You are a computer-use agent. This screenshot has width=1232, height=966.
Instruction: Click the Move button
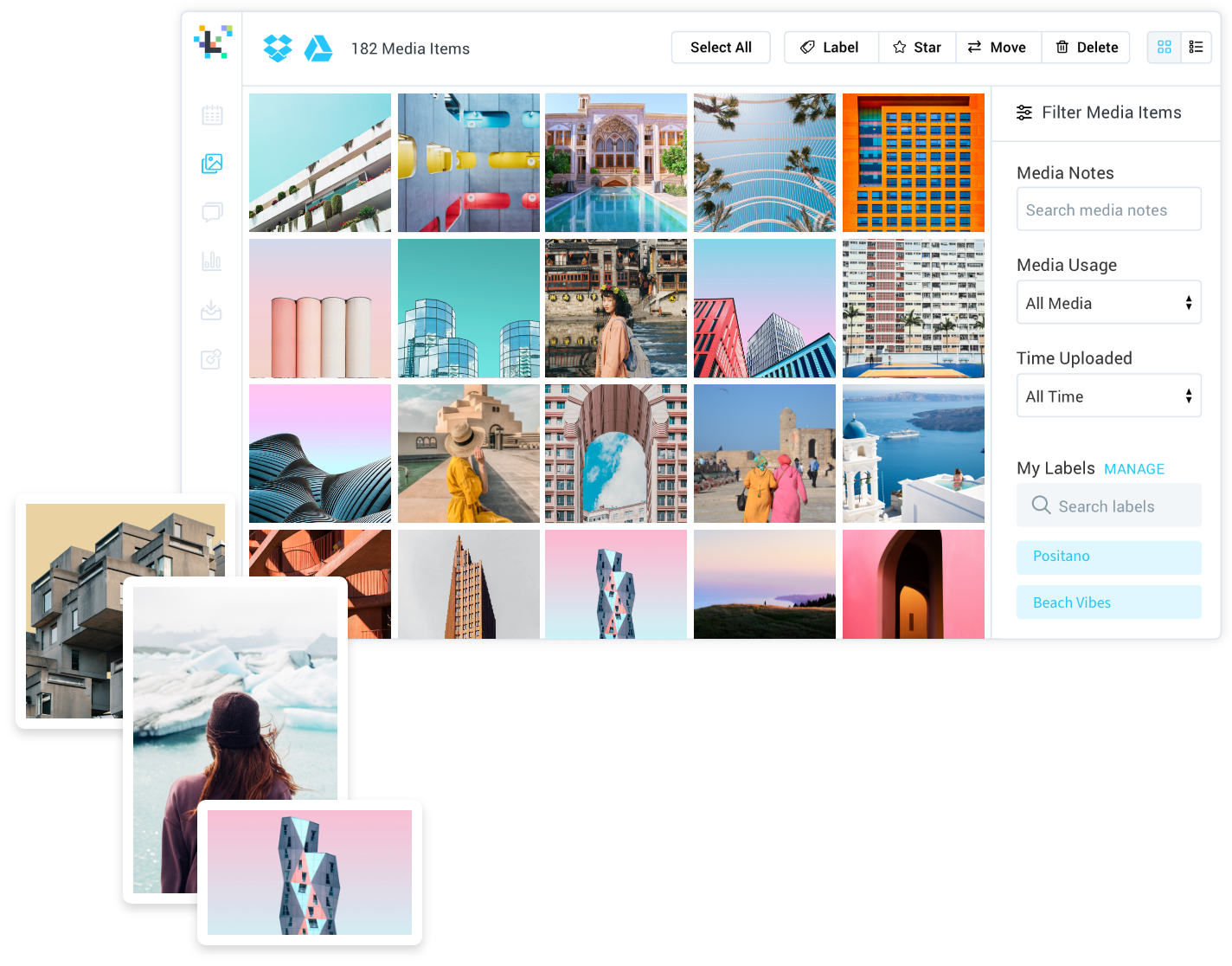pyautogui.click(x=998, y=48)
